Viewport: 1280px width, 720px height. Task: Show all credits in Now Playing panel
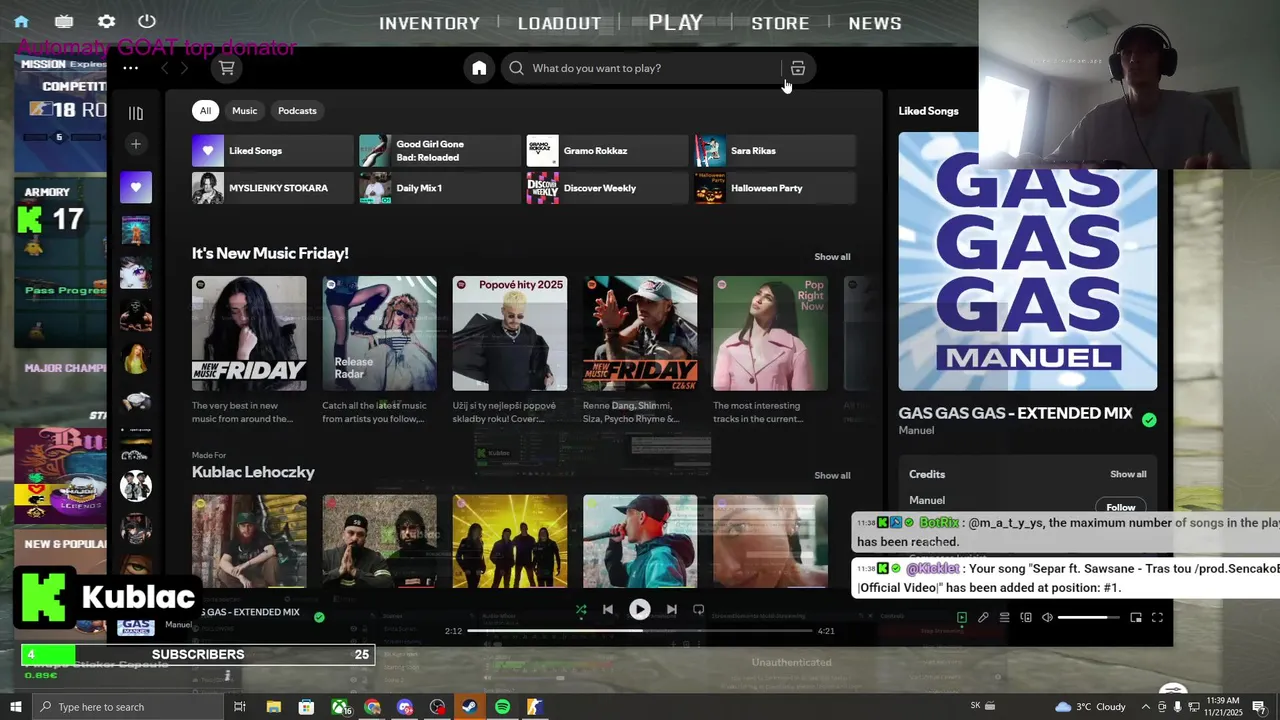[1128, 474]
